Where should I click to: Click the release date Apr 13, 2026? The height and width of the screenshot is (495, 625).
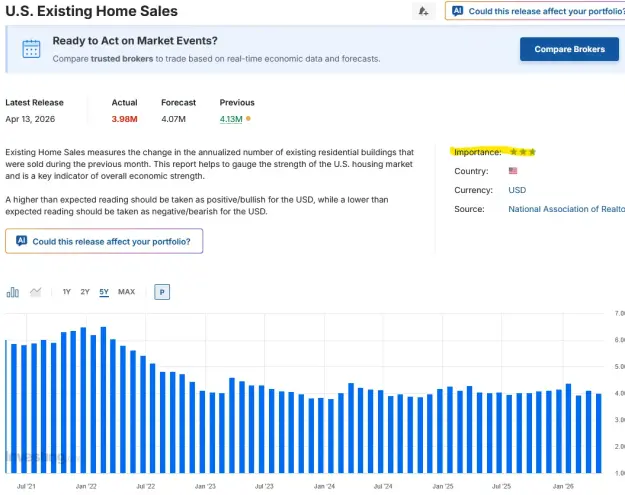point(30,119)
